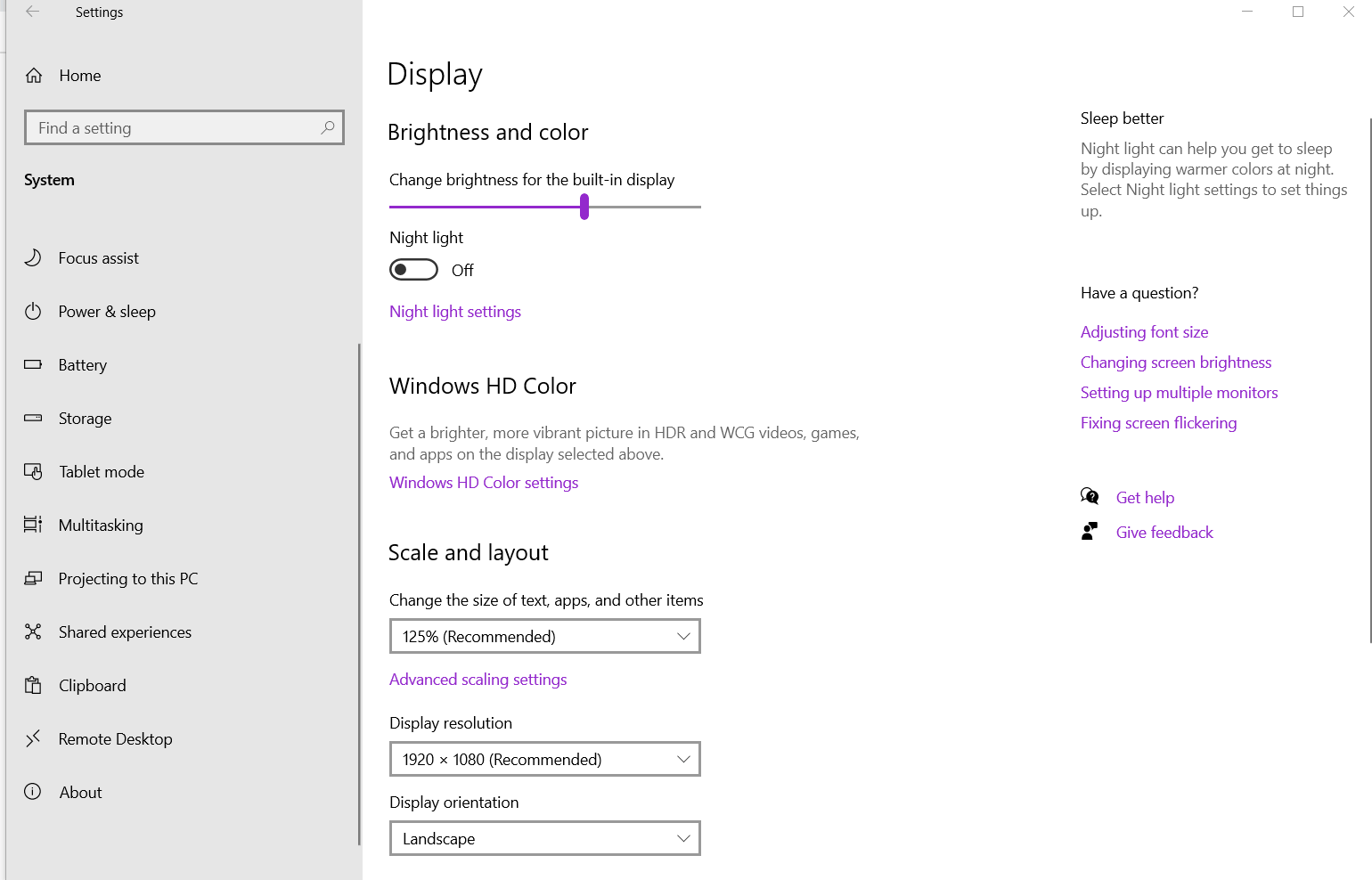Open Advanced scaling settings link
The image size is (1372, 880).
(x=478, y=680)
